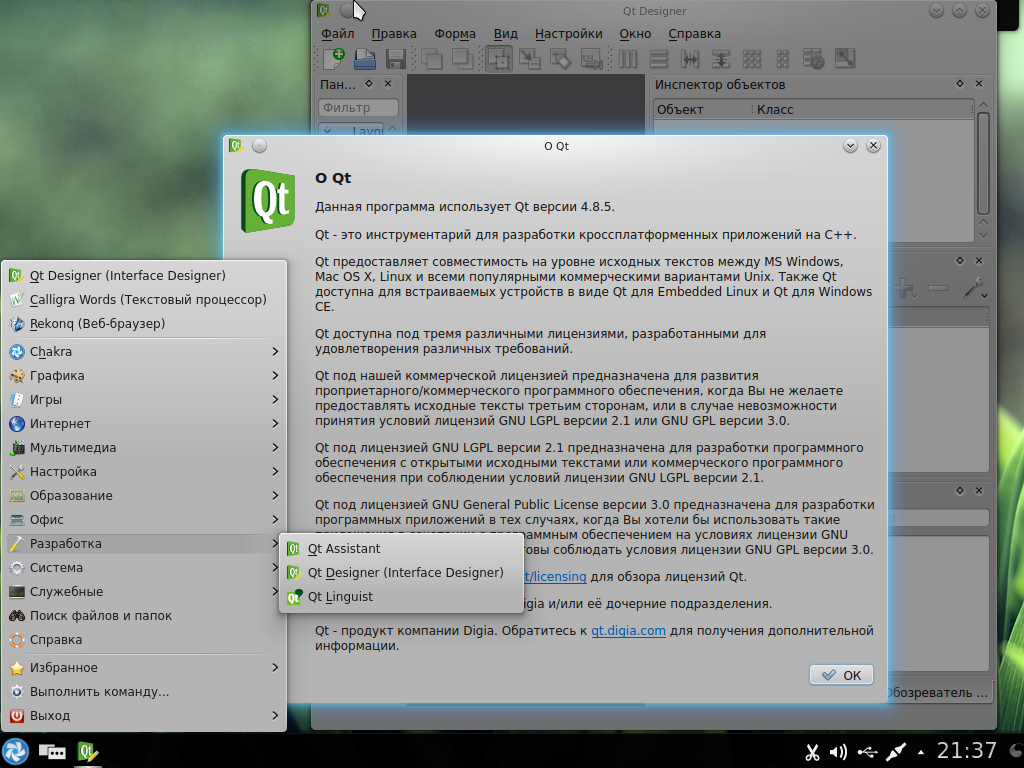
Task: Open the Klipper scissors tray icon
Action: pyautogui.click(x=812, y=752)
